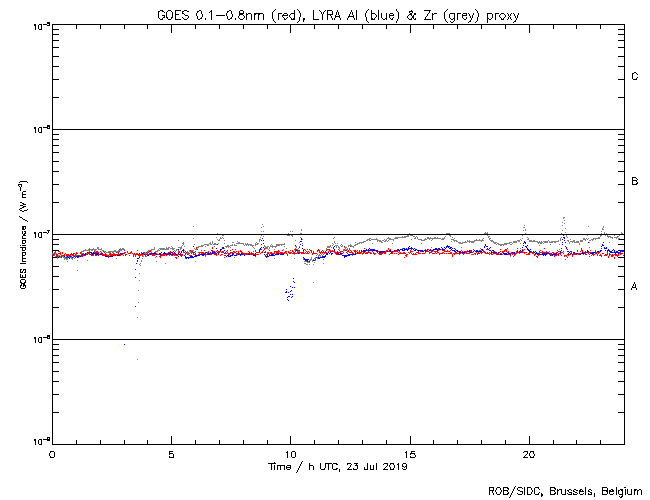Click the horizontal line between A and B classes
This screenshot has height=500, width=650.
tap(338, 234)
